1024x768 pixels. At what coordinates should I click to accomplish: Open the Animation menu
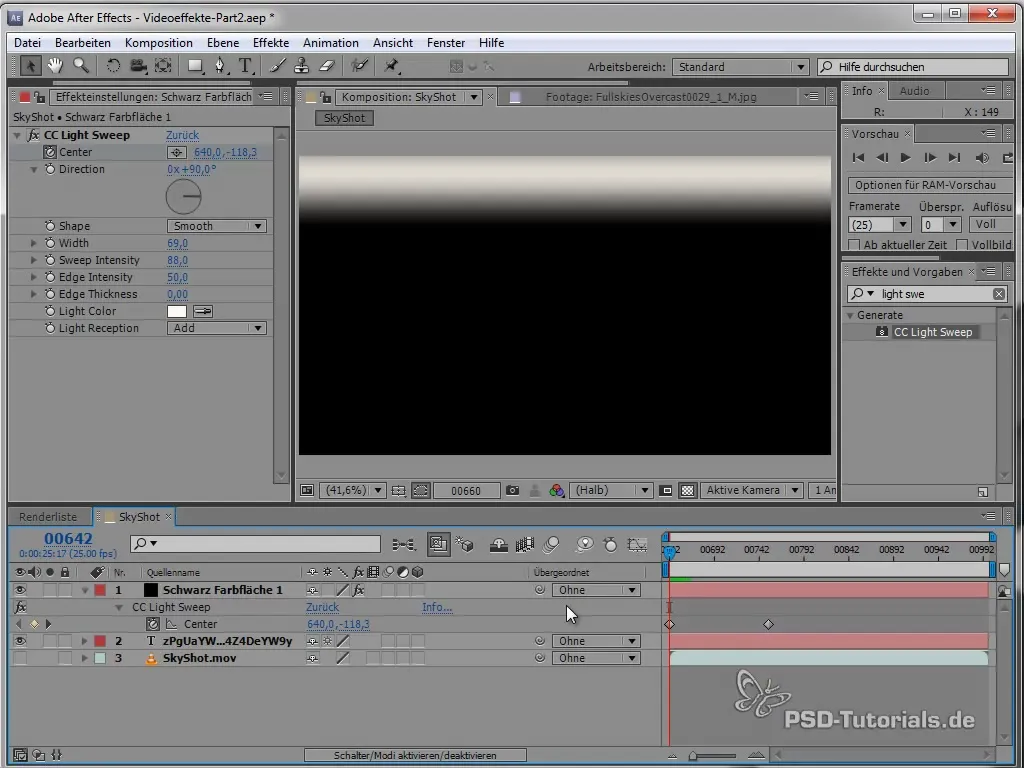330,43
